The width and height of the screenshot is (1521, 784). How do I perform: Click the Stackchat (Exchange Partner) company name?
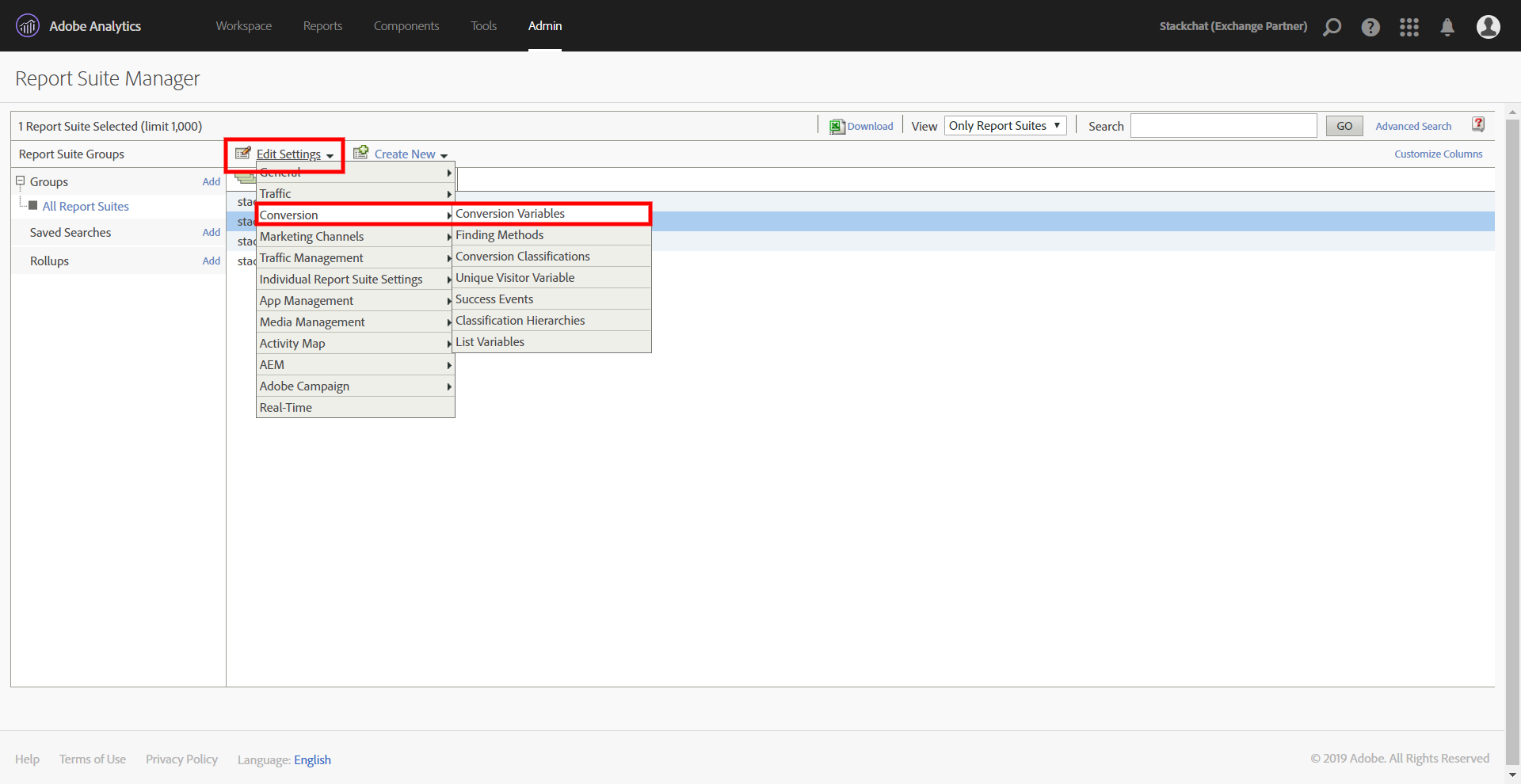(x=1233, y=26)
